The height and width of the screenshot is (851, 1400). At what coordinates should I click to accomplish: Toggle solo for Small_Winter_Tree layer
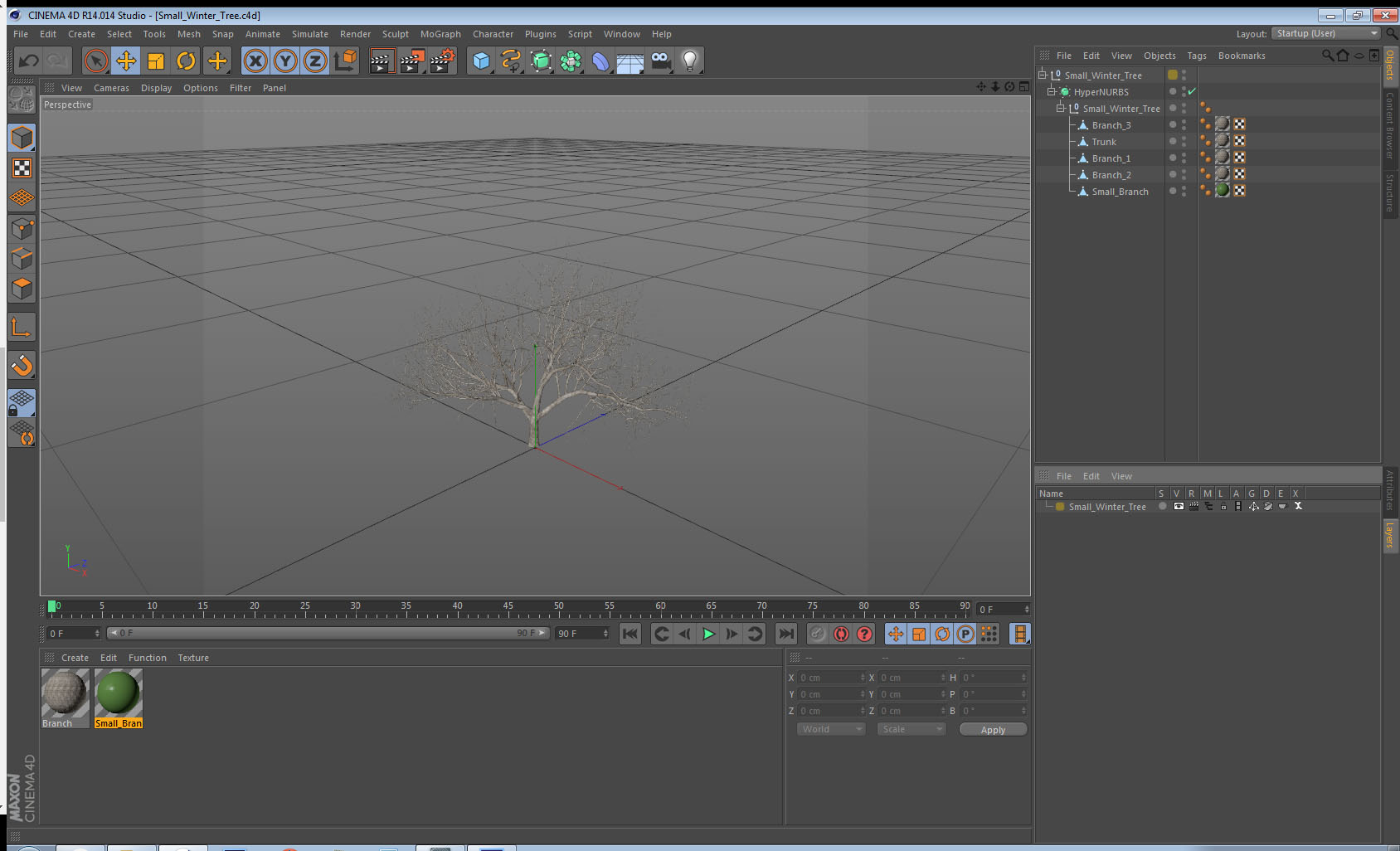(x=1162, y=506)
